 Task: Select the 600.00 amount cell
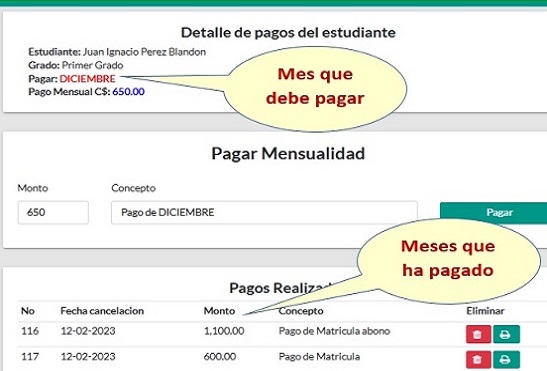(x=220, y=356)
